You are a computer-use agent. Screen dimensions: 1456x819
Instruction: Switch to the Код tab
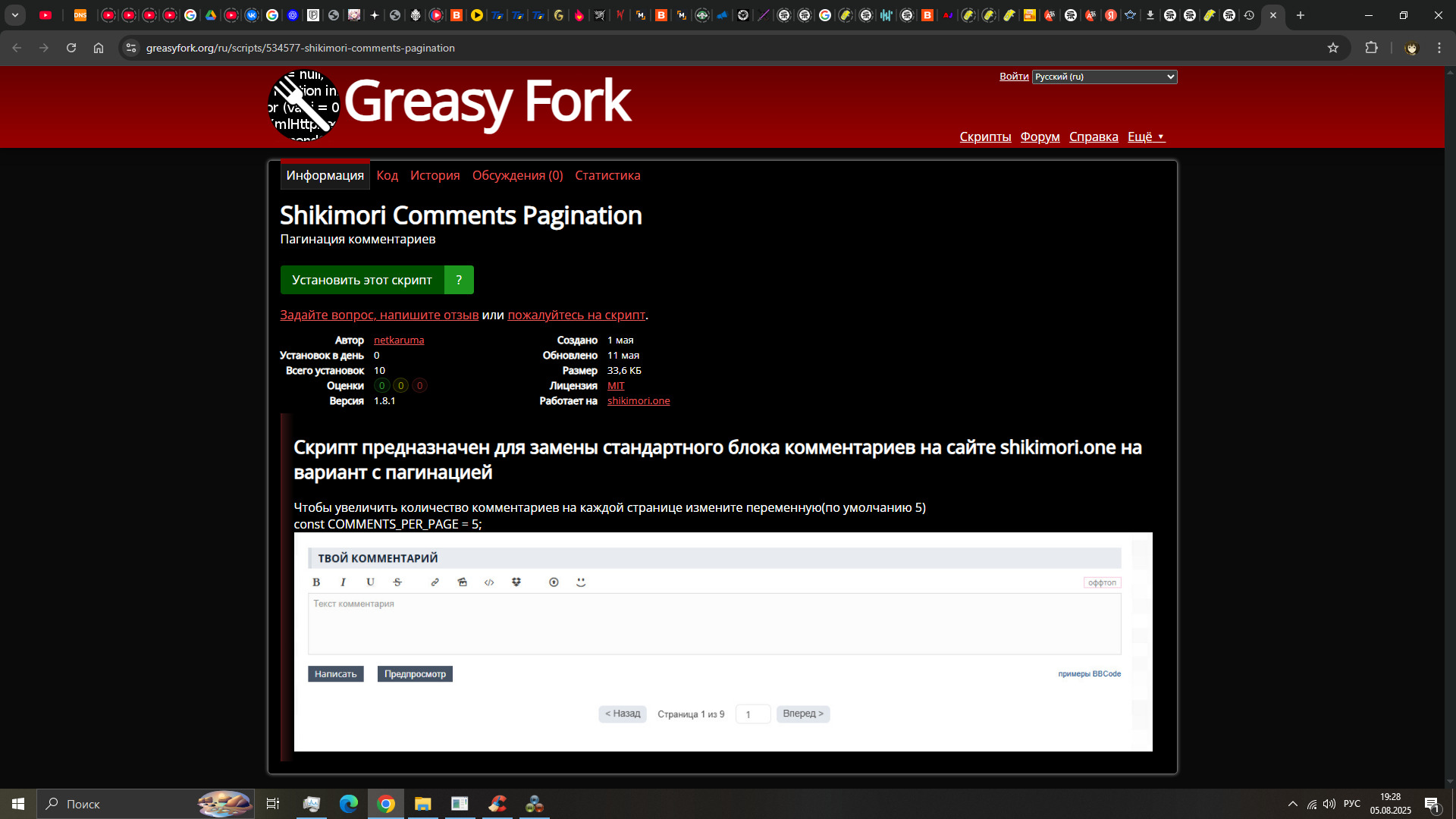pyautogui.click(x=387, y=175)
